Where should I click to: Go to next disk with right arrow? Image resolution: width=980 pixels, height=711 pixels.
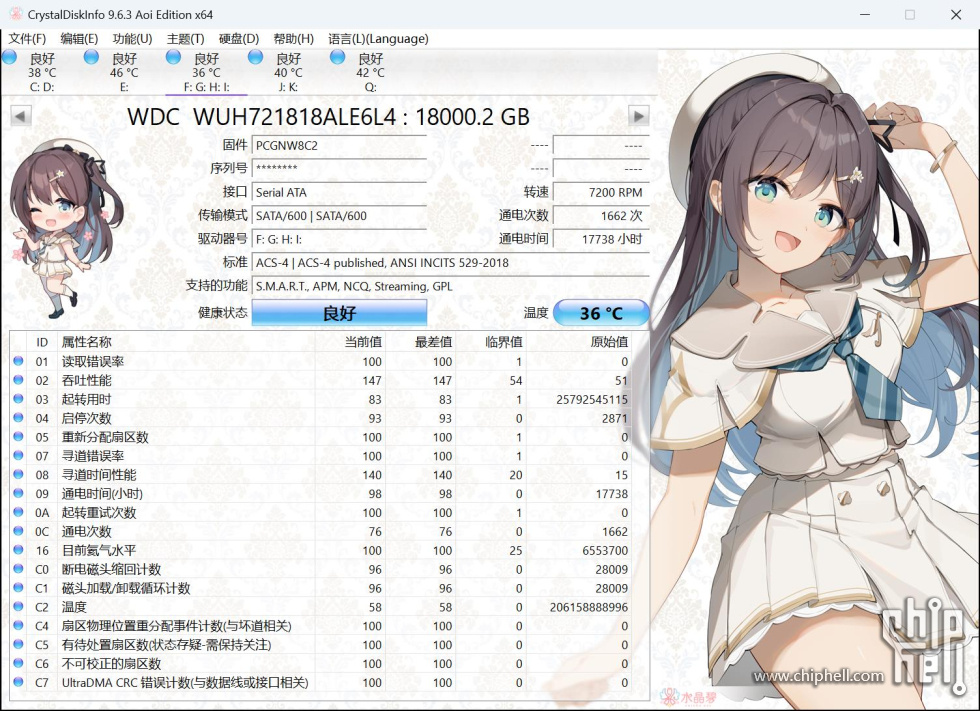[x=638, y=116]
